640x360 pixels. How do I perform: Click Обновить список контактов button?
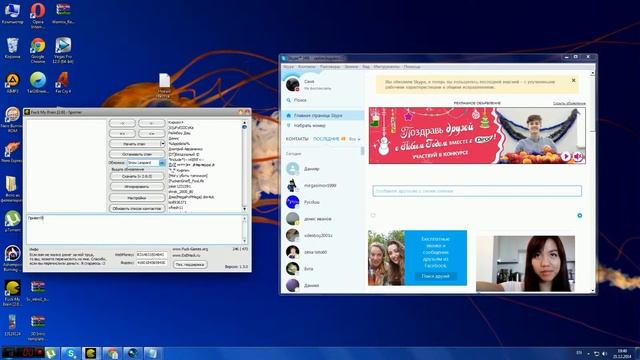[137, 208]
